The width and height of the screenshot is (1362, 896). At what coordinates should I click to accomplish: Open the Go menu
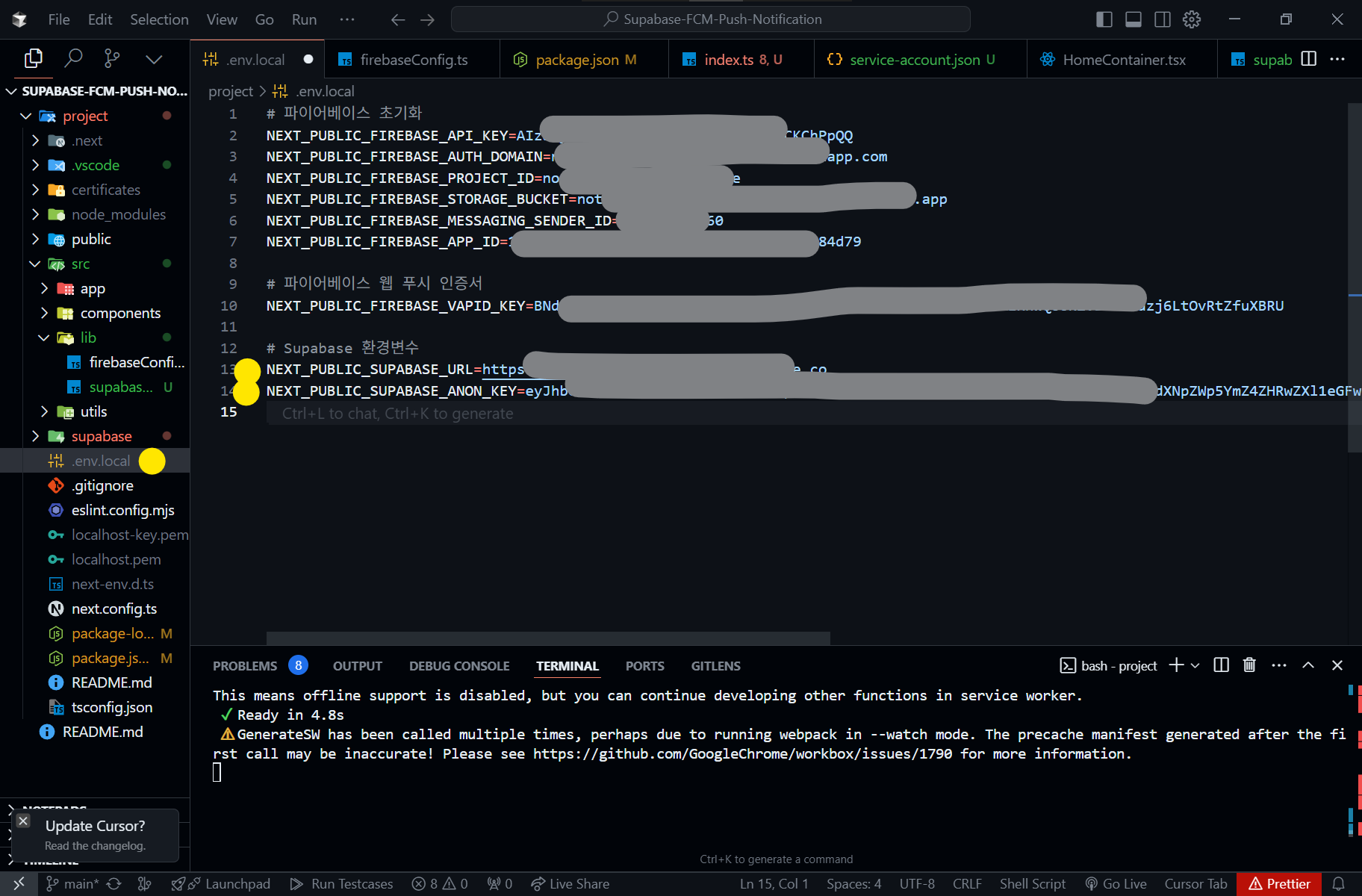point(264,19)
